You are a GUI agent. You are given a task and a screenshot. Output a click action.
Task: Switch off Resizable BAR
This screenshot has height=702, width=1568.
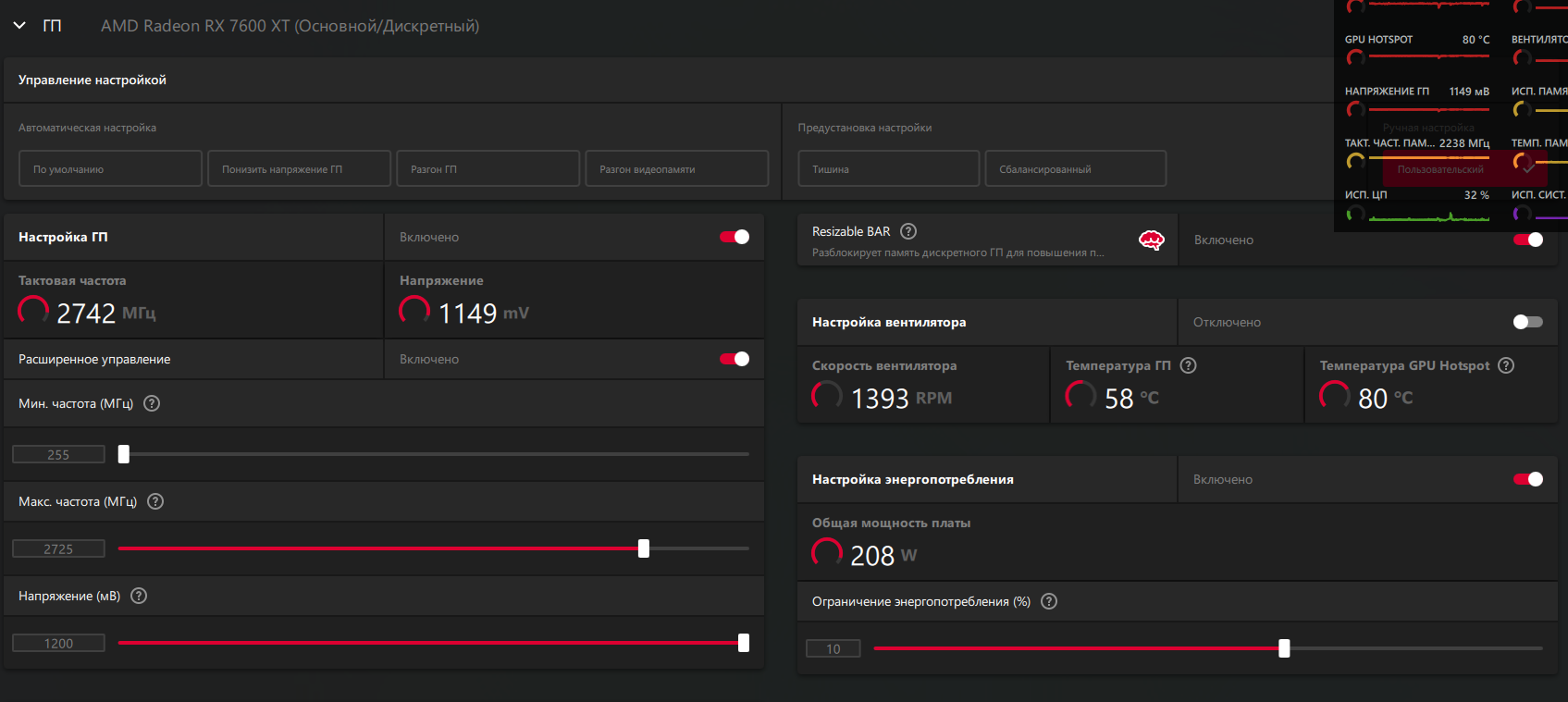1528,240
